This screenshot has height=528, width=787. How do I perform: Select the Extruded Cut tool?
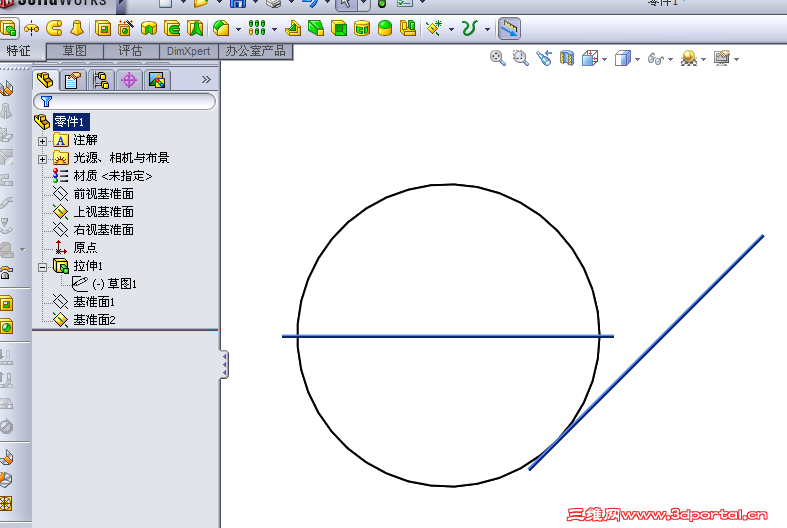pyautogui.click(x=103, y=28)
